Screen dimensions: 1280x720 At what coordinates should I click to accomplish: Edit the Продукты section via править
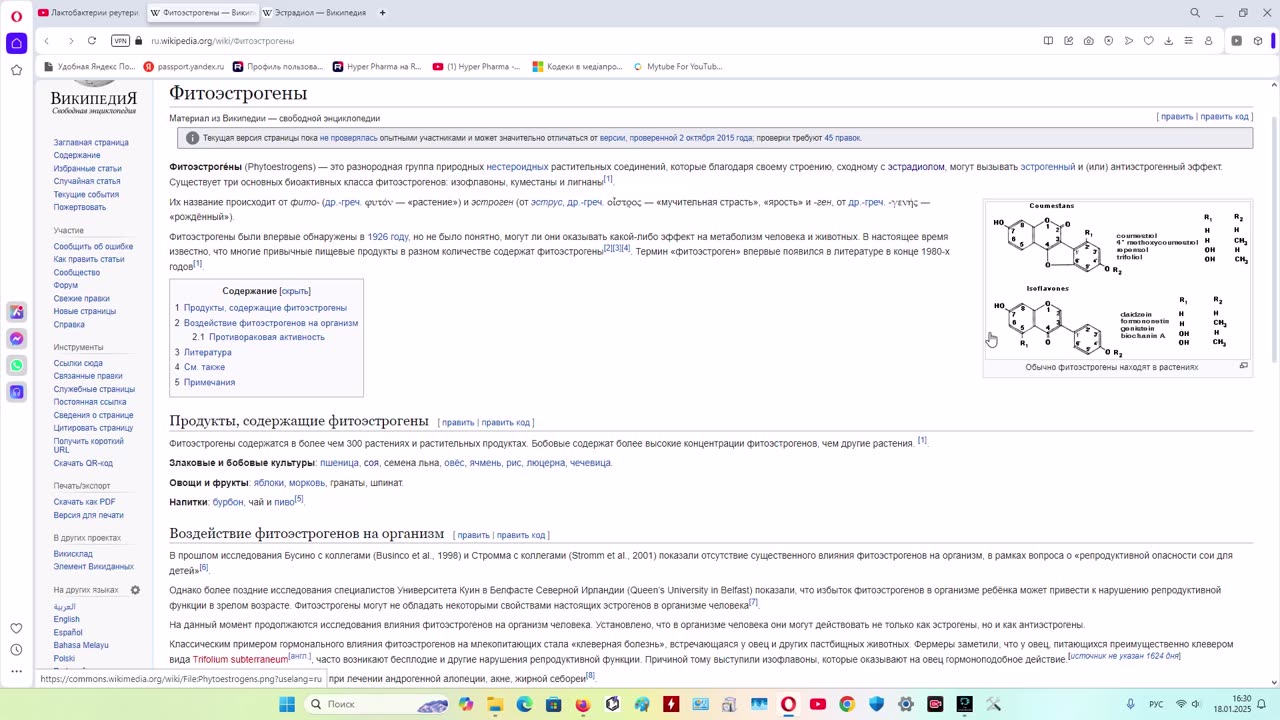[458, 422]
